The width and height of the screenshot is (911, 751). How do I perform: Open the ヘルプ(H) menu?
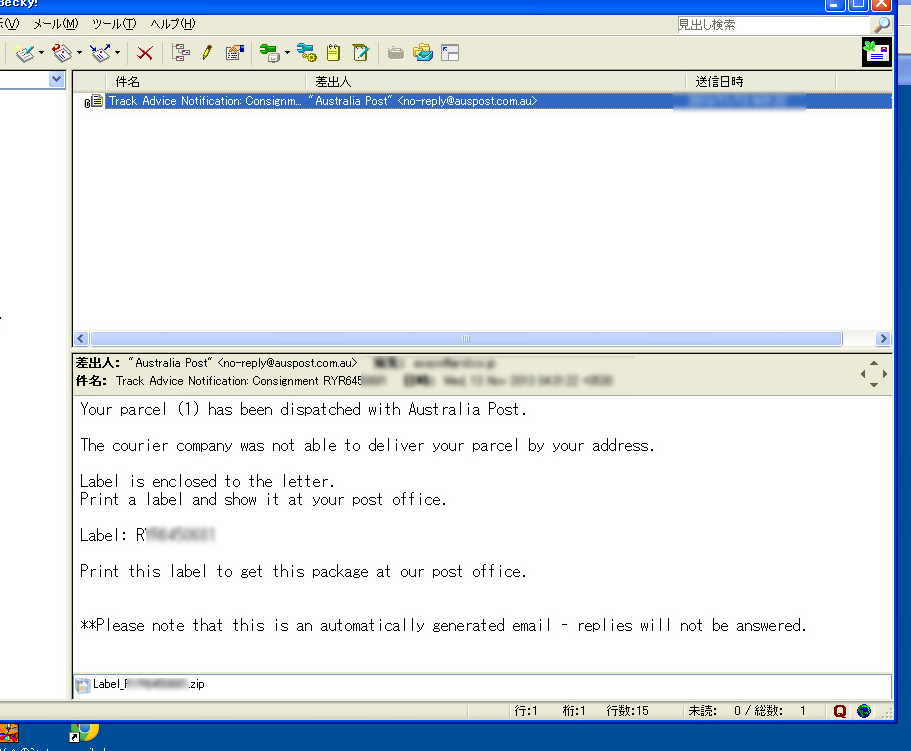point(173,24)
